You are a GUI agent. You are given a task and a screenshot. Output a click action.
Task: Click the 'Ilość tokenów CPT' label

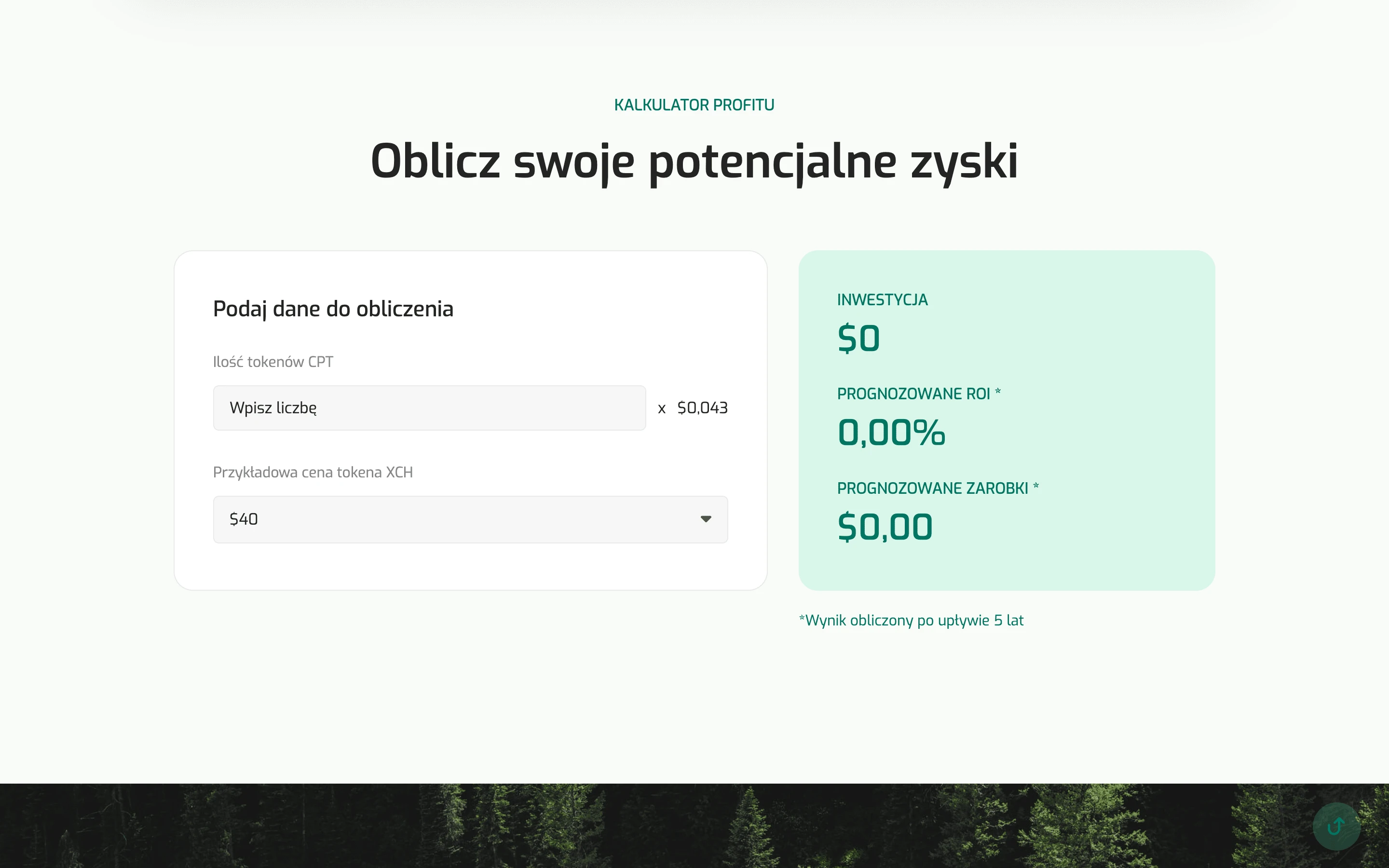pos(272,362)
